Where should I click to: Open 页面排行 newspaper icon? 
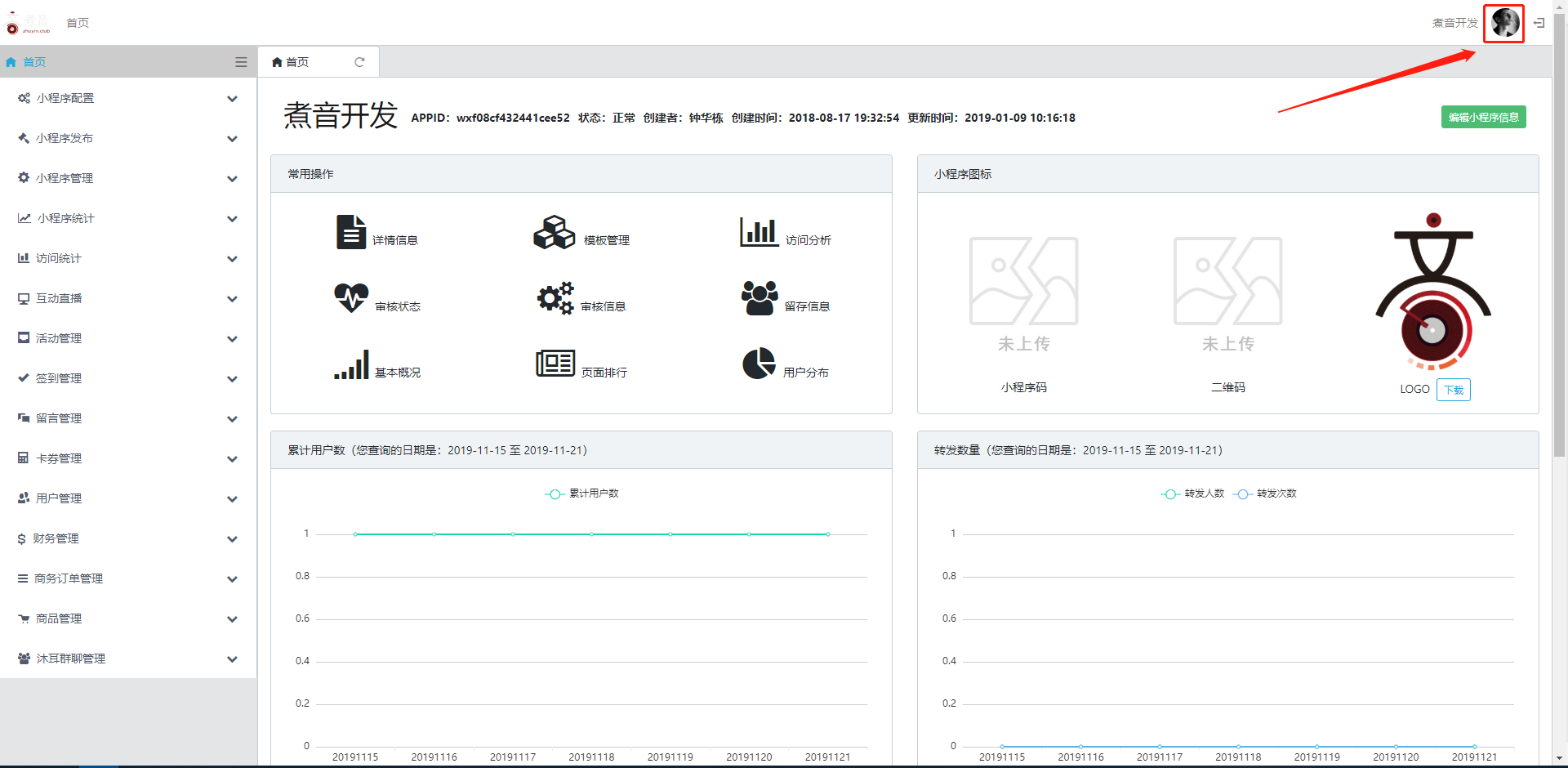coord(555,364)
